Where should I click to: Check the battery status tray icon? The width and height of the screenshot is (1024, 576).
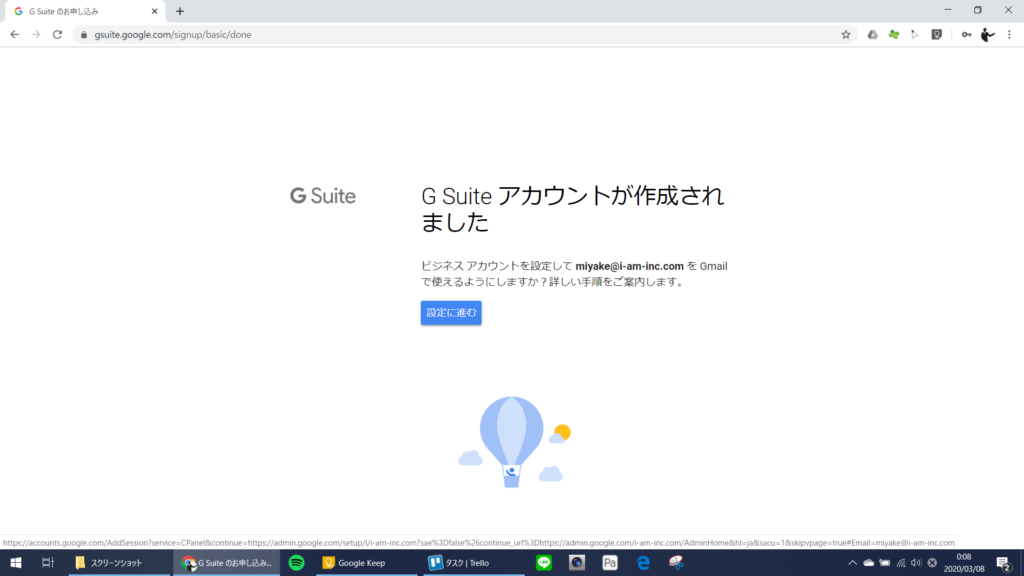click(884, 563)
